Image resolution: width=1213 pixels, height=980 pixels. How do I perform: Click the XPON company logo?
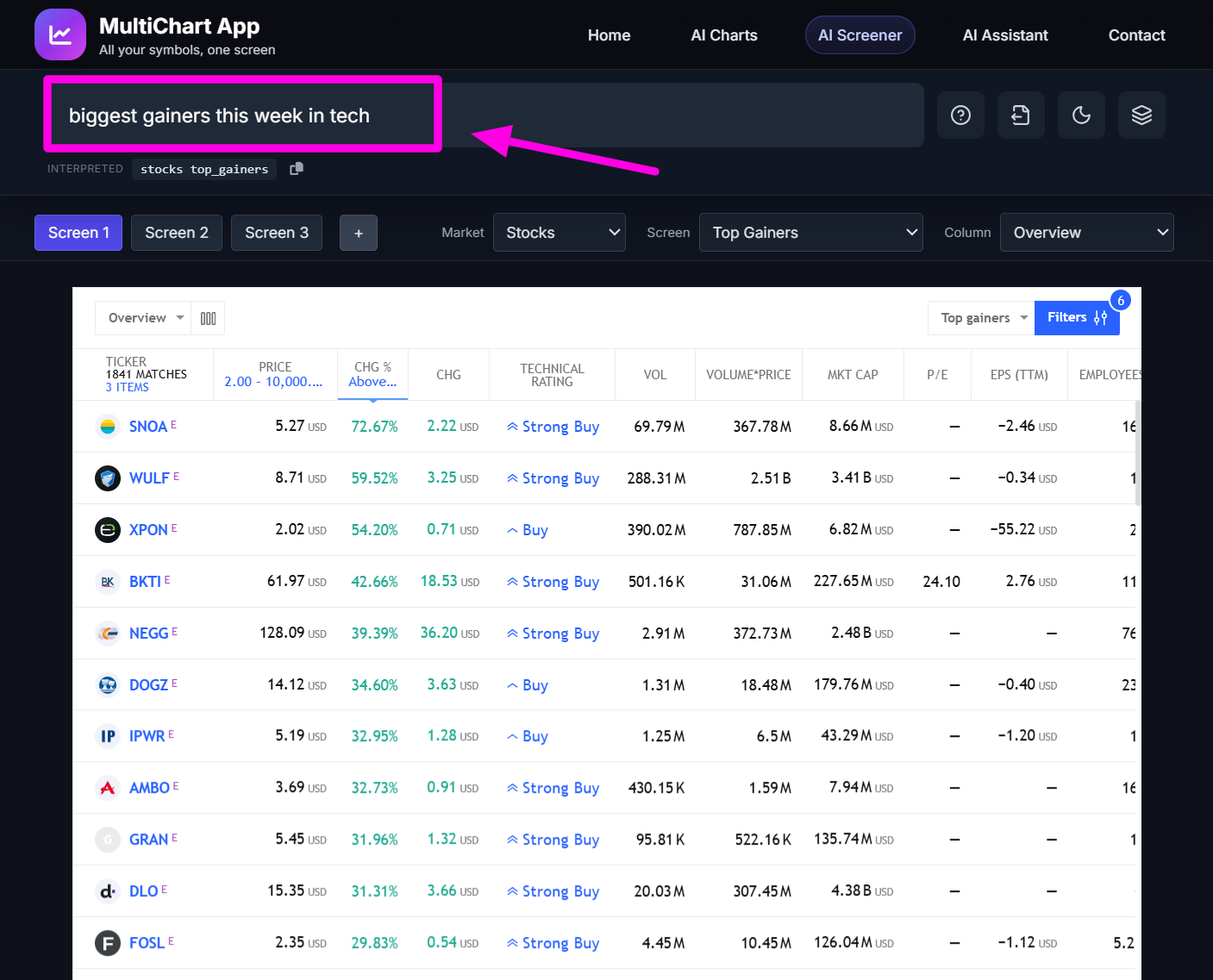[108, 530]
